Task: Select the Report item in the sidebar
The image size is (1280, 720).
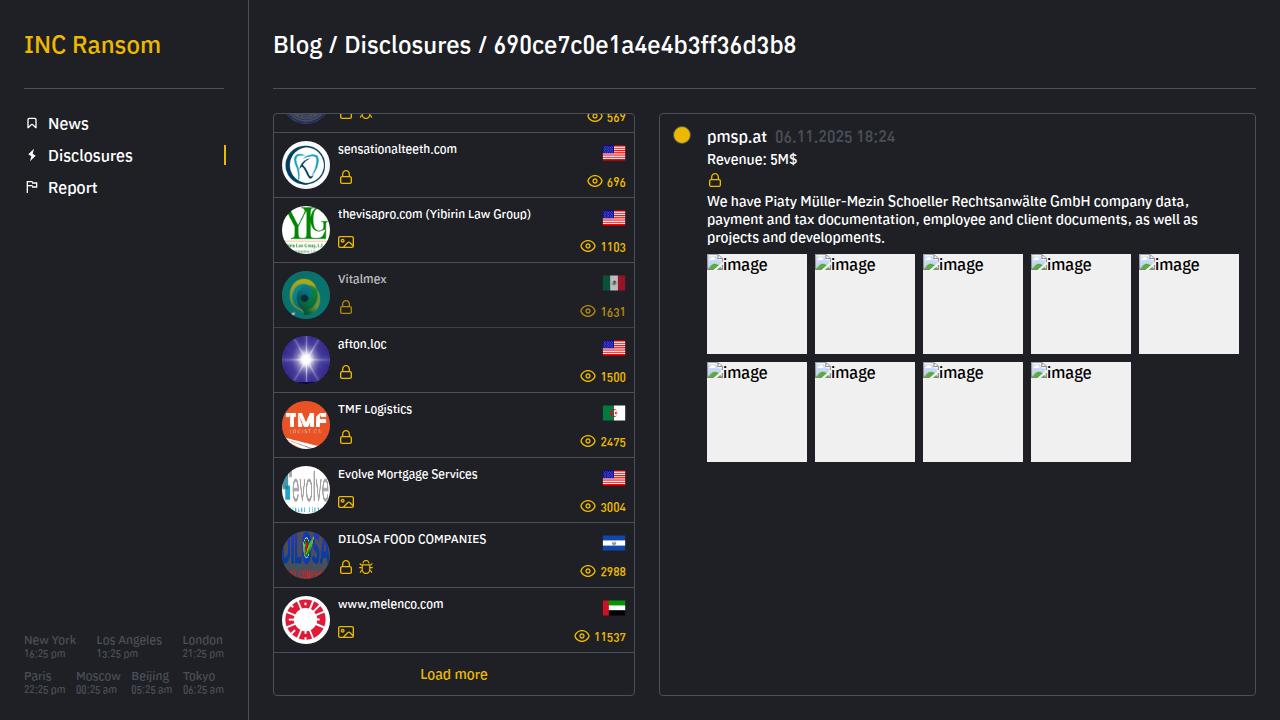Action: pyautogui.click(x=72, y=188)
